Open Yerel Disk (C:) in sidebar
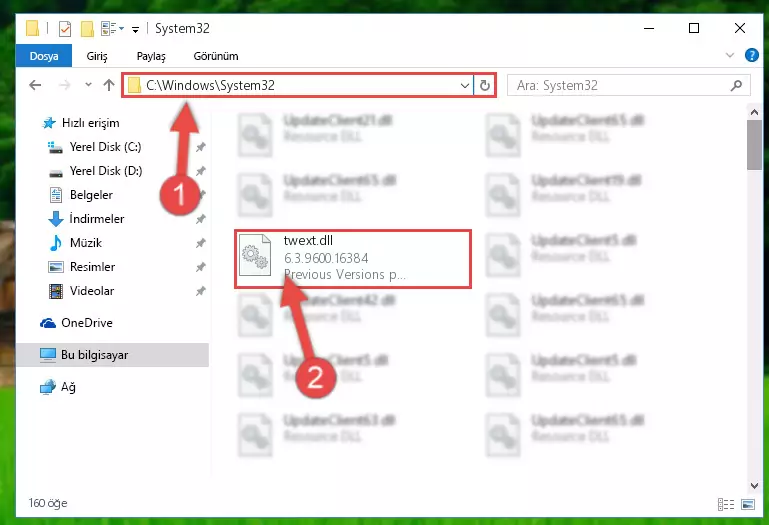 tap(105, 147)
